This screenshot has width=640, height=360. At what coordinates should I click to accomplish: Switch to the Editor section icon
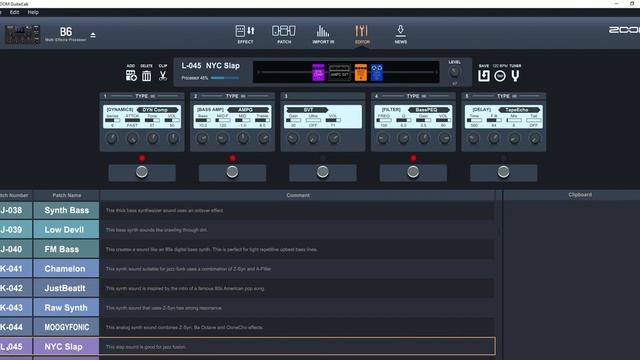coord(362,34)
